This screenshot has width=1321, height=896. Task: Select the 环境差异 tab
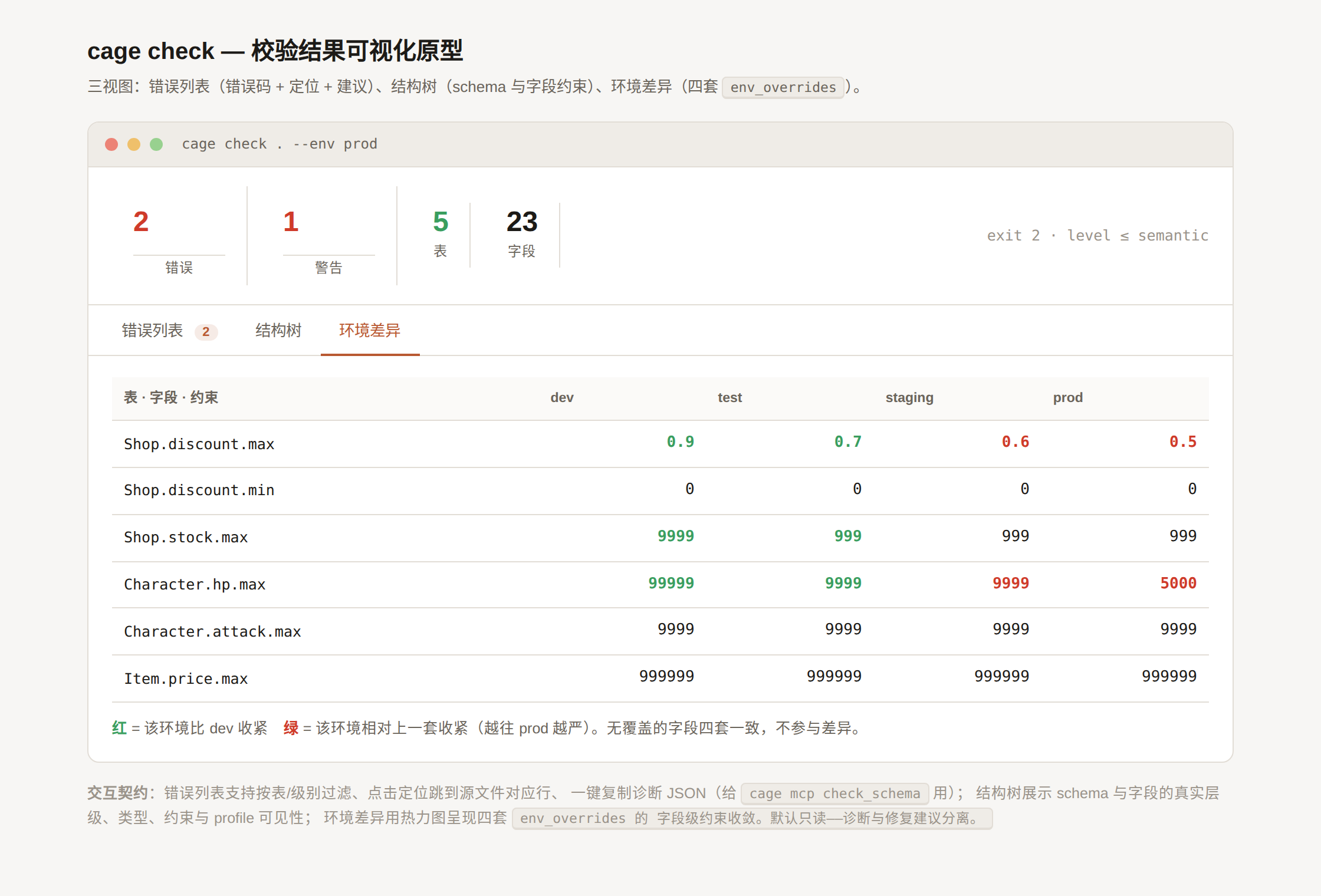370,331
